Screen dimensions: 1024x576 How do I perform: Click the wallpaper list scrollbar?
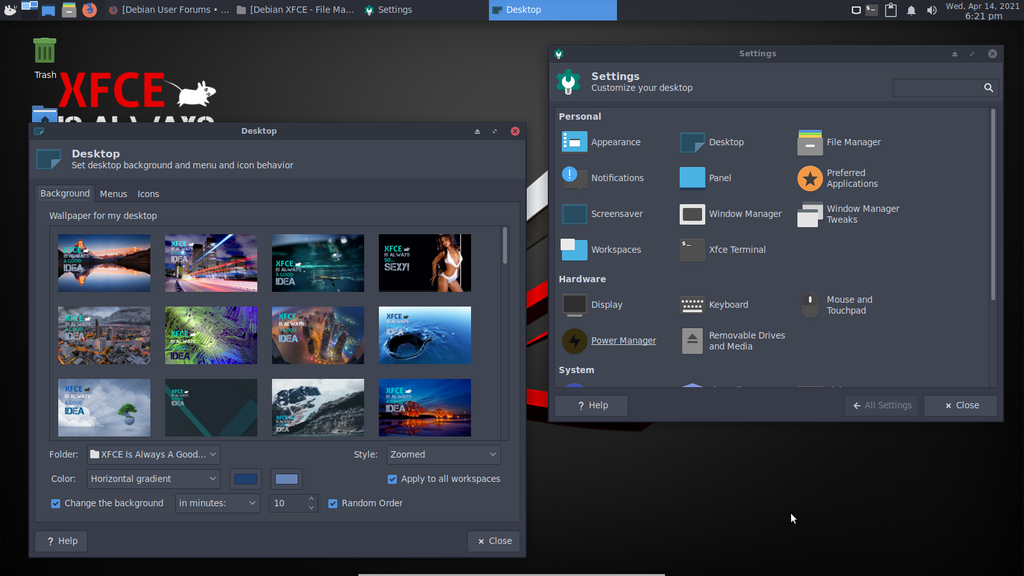pyautogui.click(x=505, y=246)
